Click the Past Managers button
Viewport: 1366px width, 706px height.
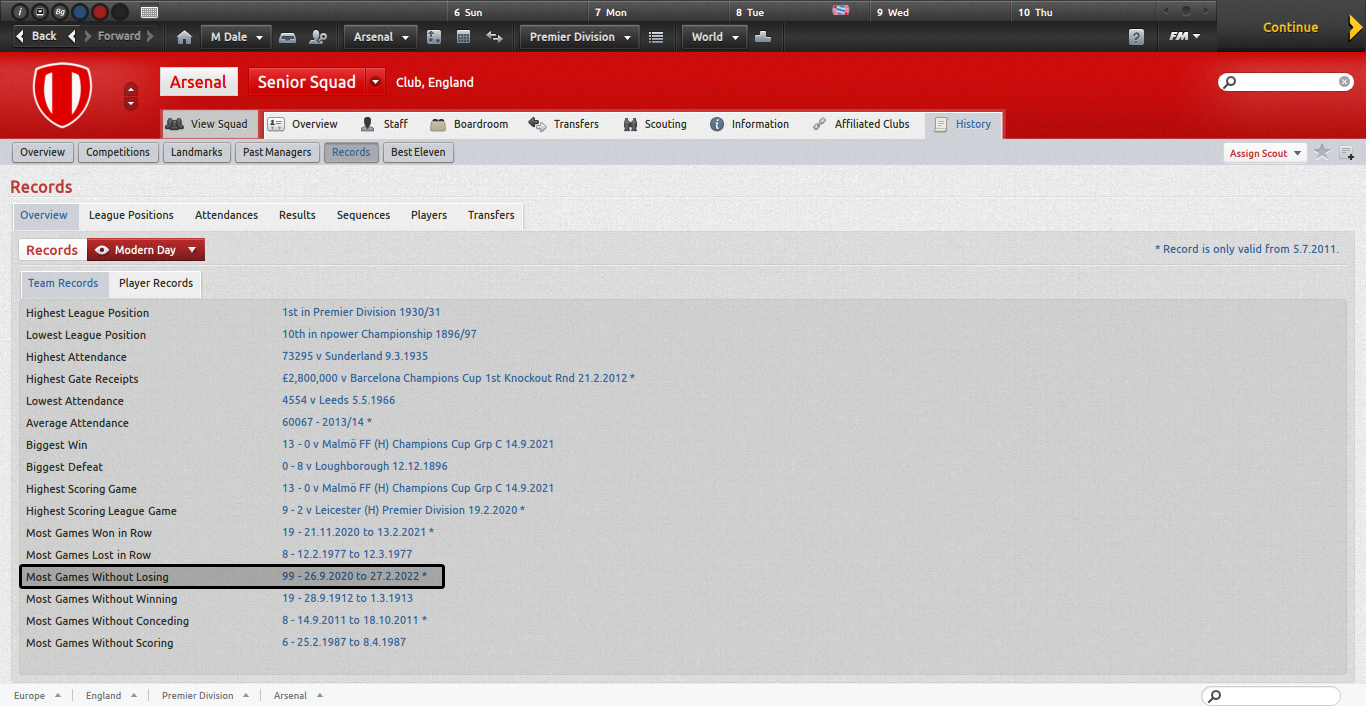277,152
